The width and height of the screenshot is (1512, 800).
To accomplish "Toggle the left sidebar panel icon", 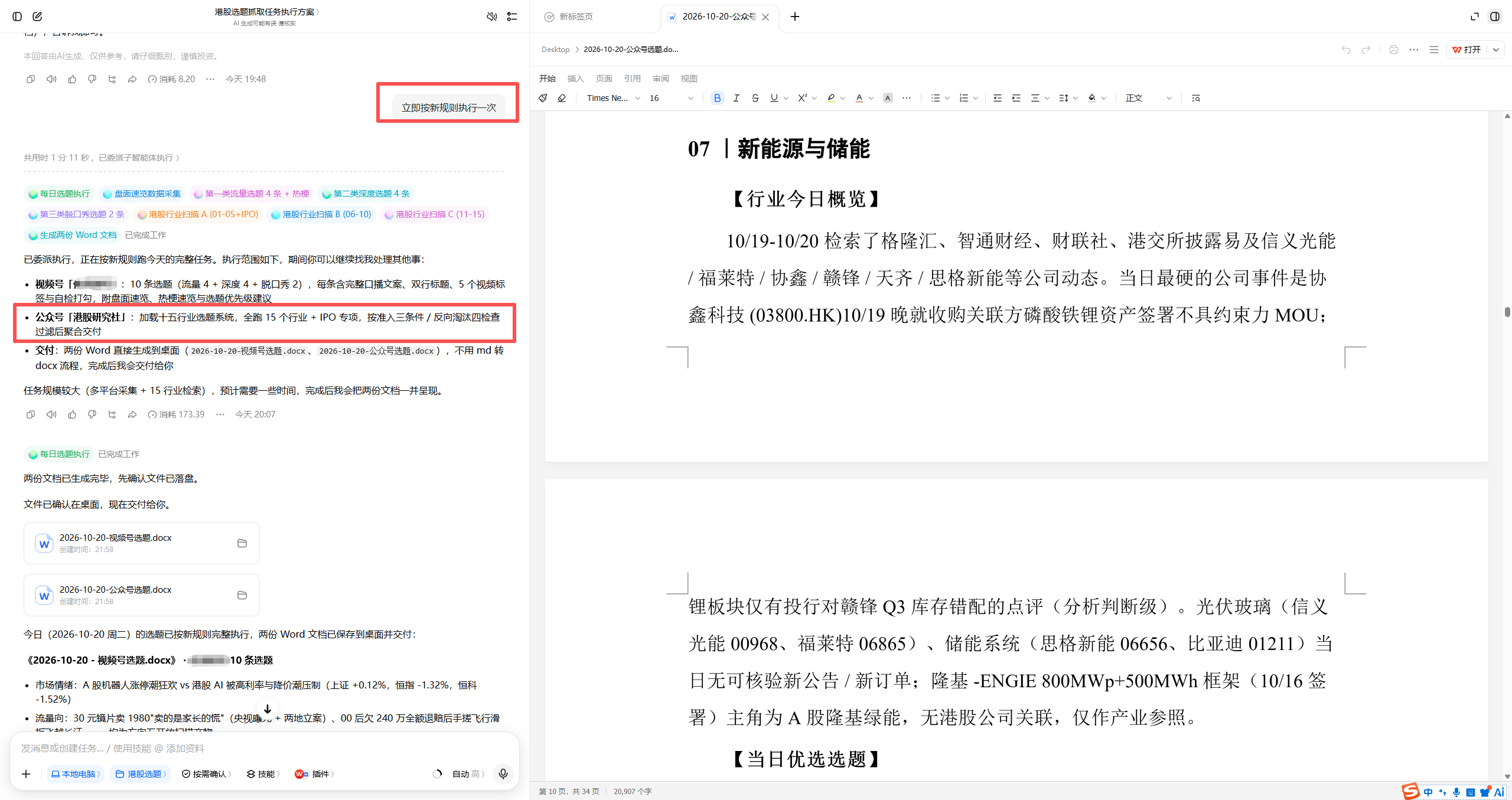I will [17, 17].
